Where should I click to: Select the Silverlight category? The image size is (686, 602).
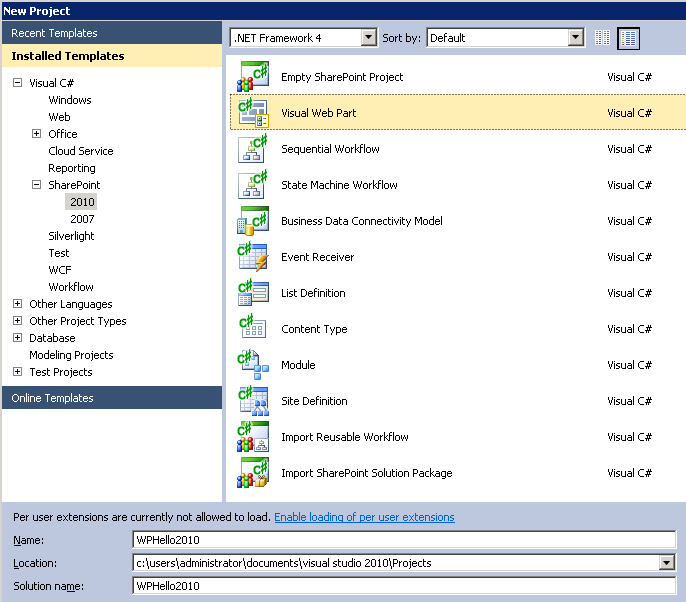[71, 236]
